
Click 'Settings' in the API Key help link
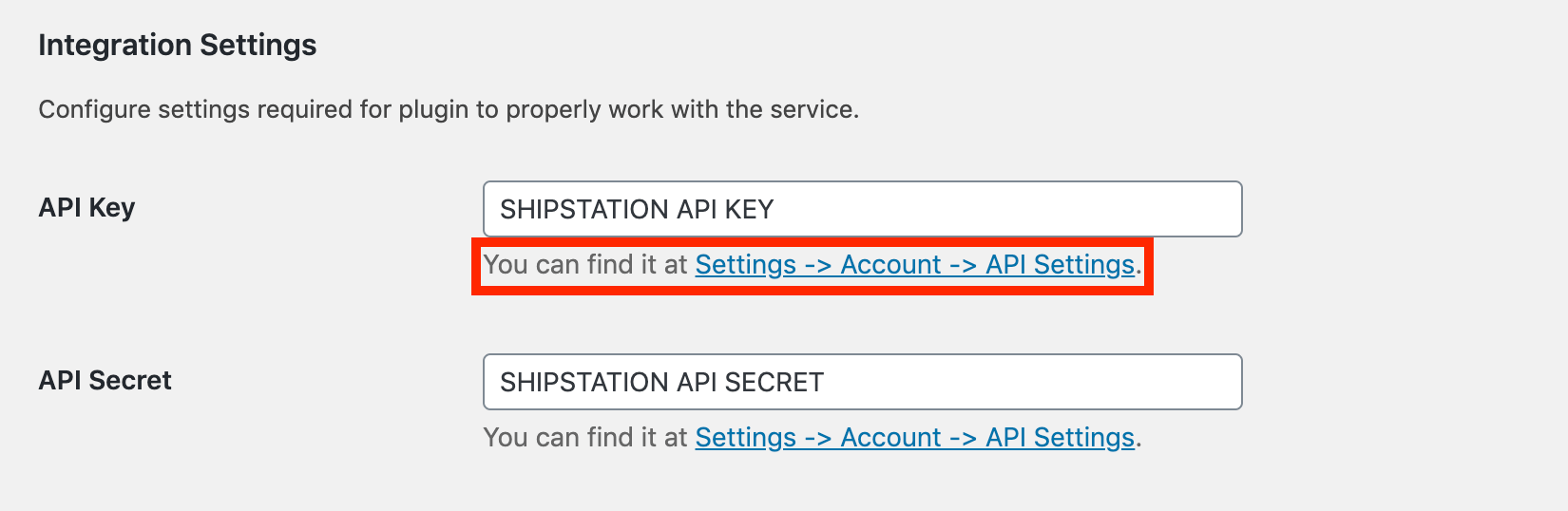coord(745,265)
